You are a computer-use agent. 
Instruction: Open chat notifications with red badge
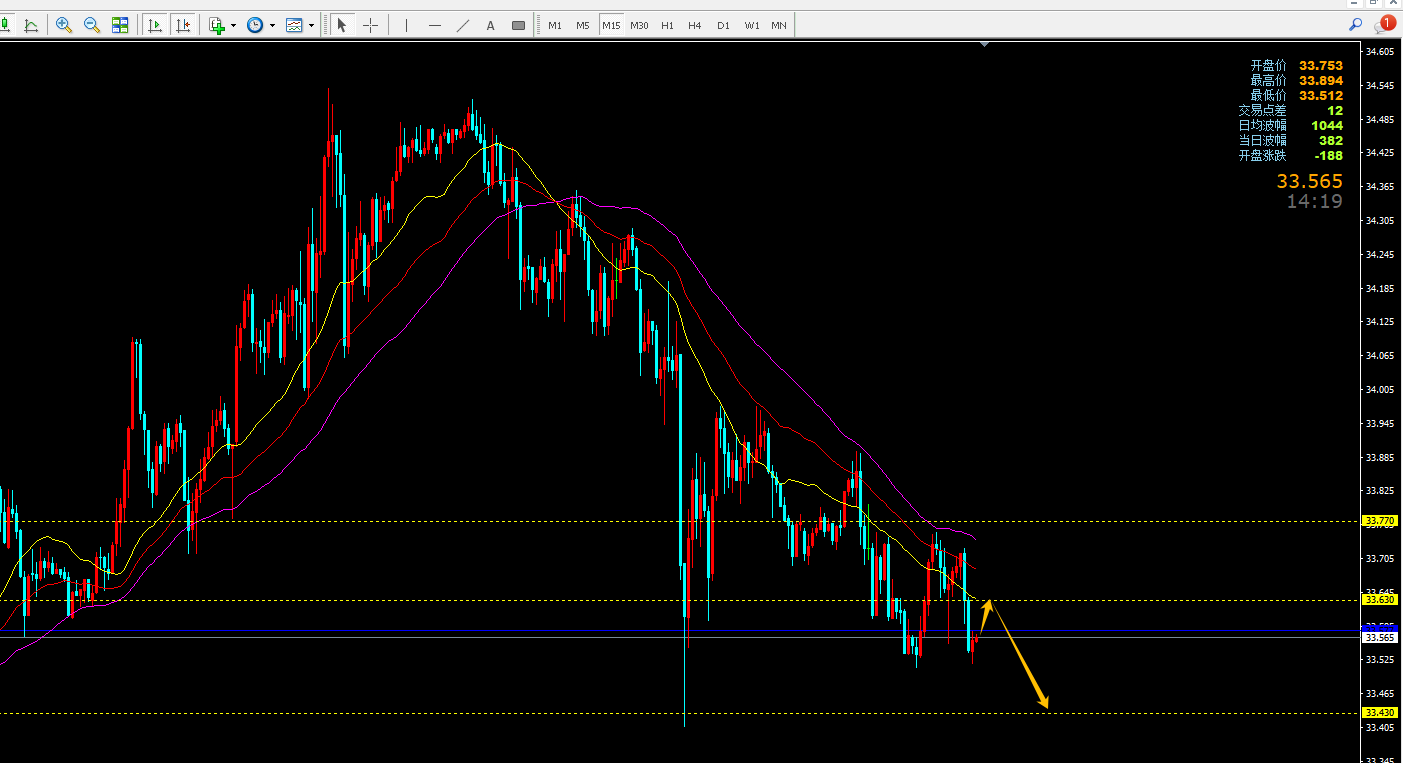click(1384, 24)
